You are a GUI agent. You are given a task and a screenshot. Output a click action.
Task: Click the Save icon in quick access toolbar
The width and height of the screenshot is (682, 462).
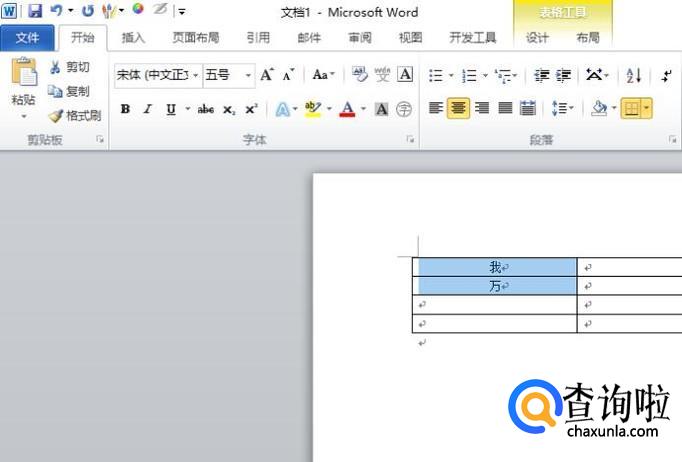[x=35, y=11]
